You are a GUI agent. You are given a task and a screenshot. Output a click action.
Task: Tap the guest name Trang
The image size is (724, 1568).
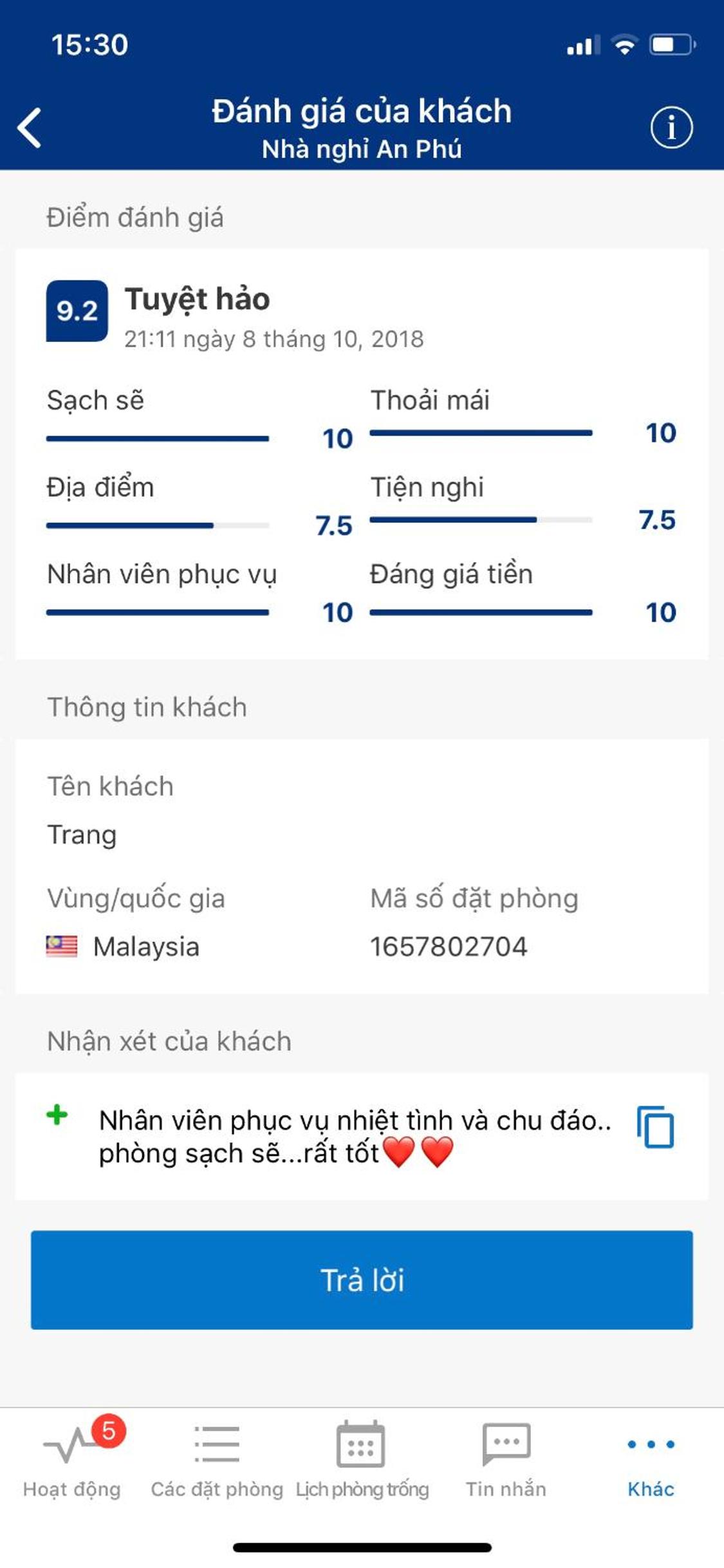82,835
